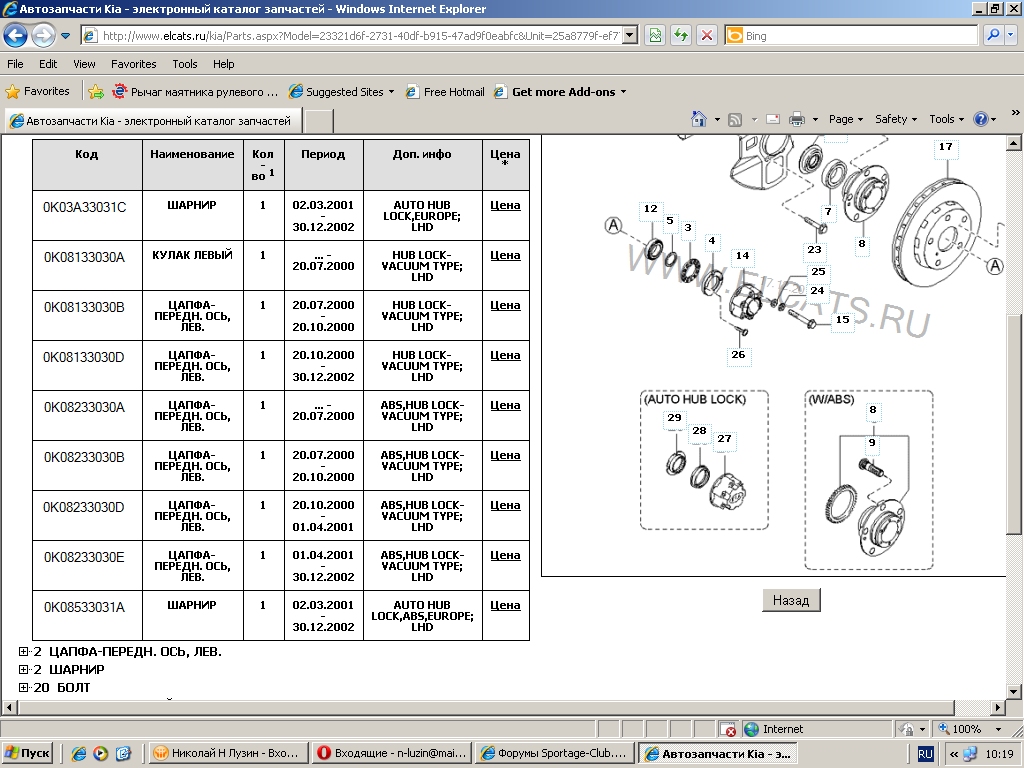This screenshot has height=768, width=1024.
Task: Open the Favorites menu in the menu bar
Action: tap(133, 64)
